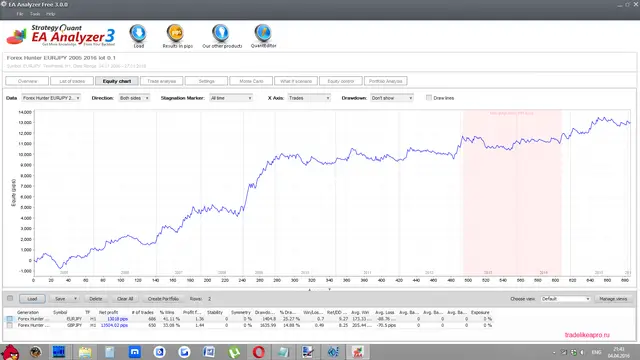Viewport: 640px width, 360px height.
Task: Click the Save button
Action: coord(60,299)
